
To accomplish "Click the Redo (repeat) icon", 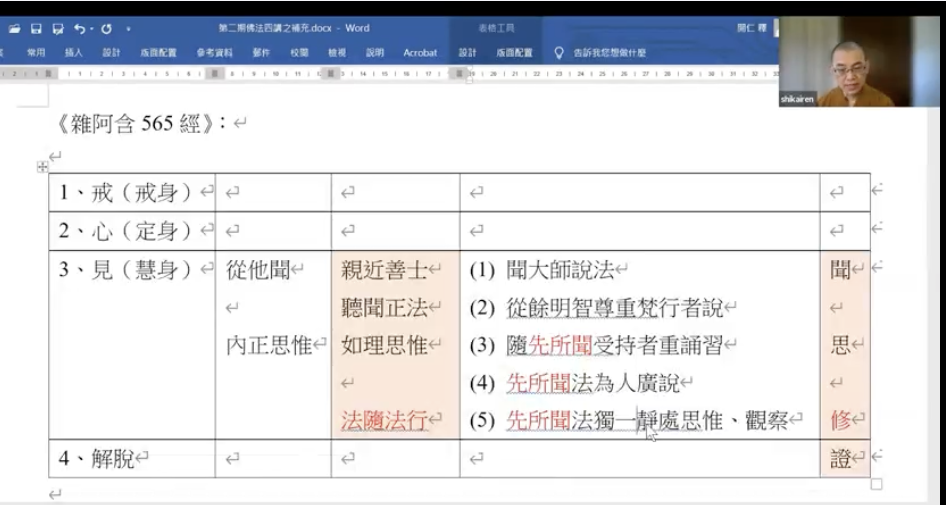I will (x=107, y=29).
